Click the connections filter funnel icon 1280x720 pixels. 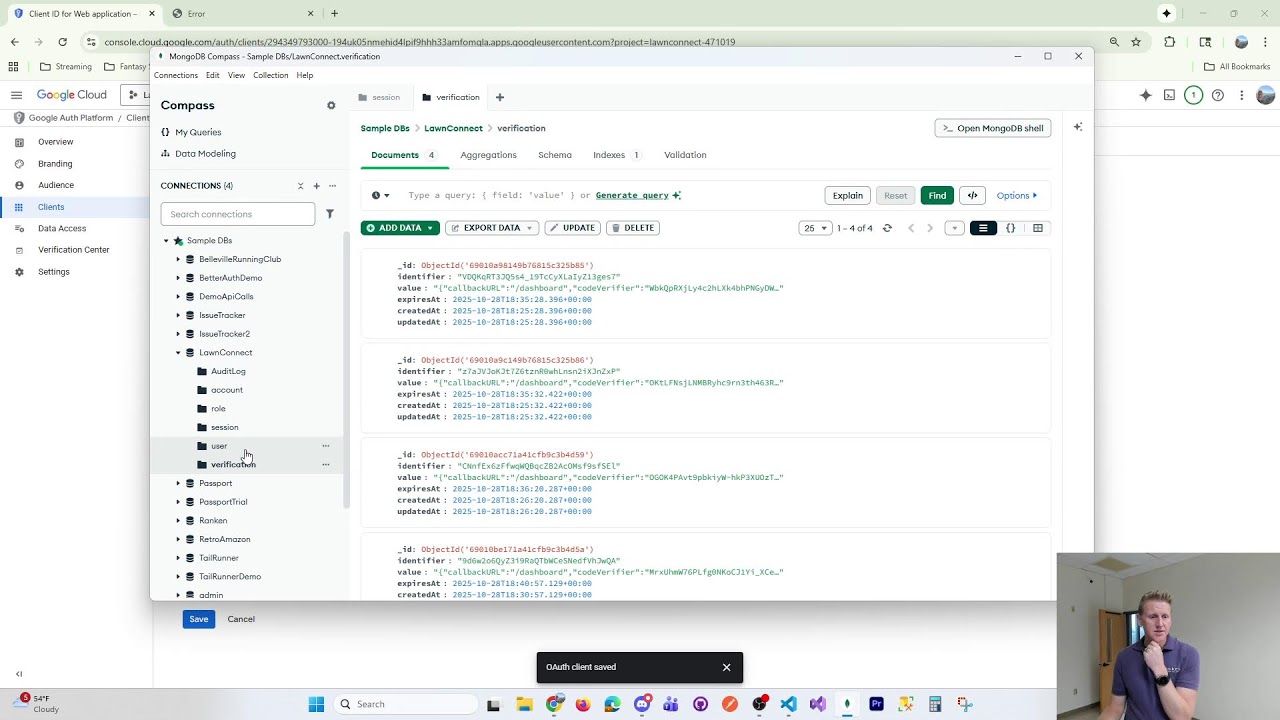point(330,214)
